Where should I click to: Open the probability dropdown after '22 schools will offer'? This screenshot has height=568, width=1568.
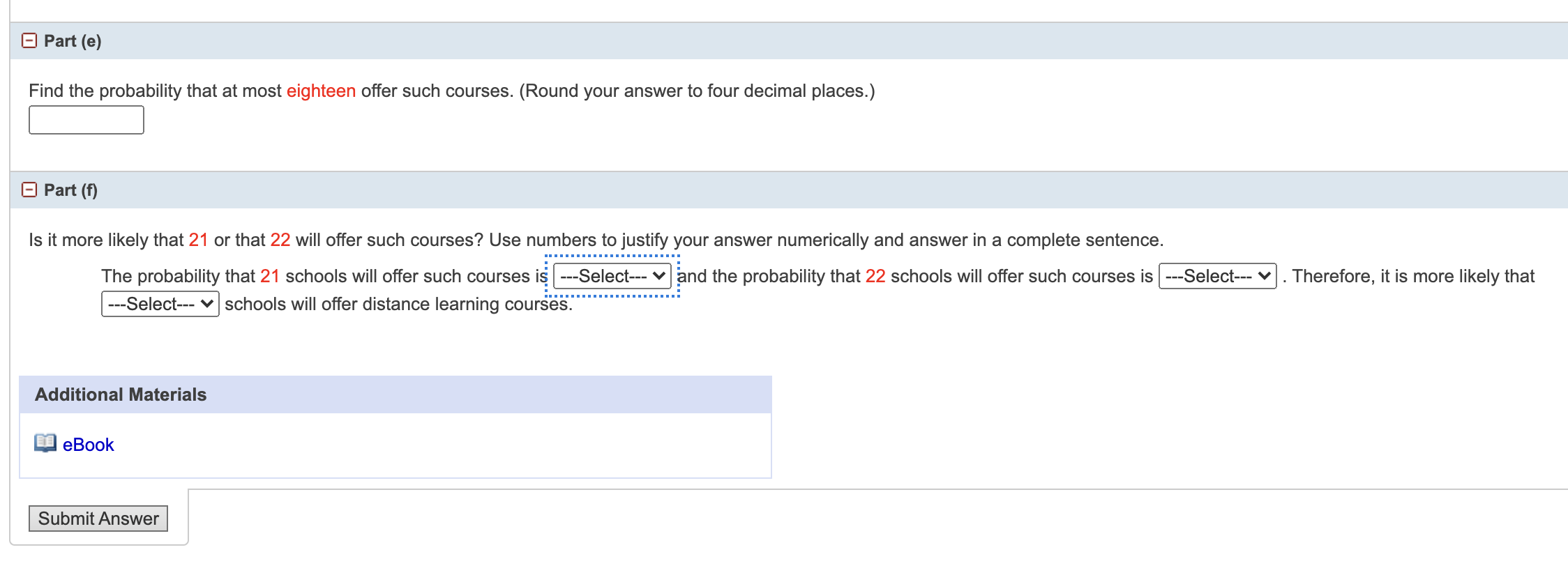(x=1215, y=276)
